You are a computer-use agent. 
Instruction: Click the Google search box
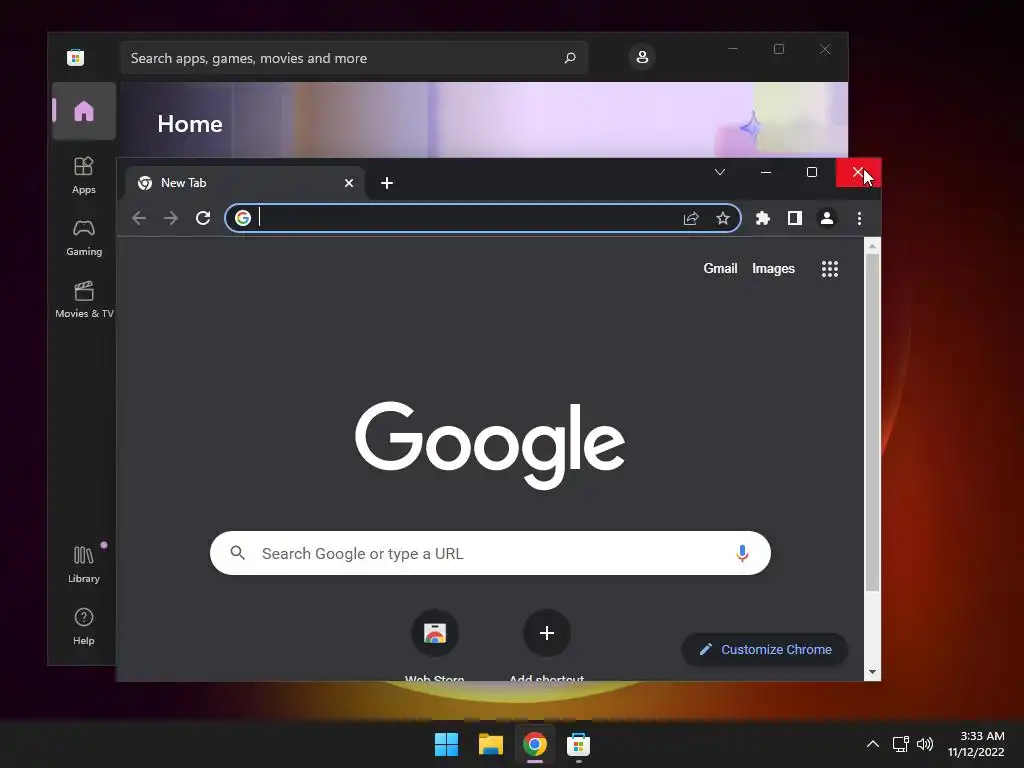tap(490, 553)
